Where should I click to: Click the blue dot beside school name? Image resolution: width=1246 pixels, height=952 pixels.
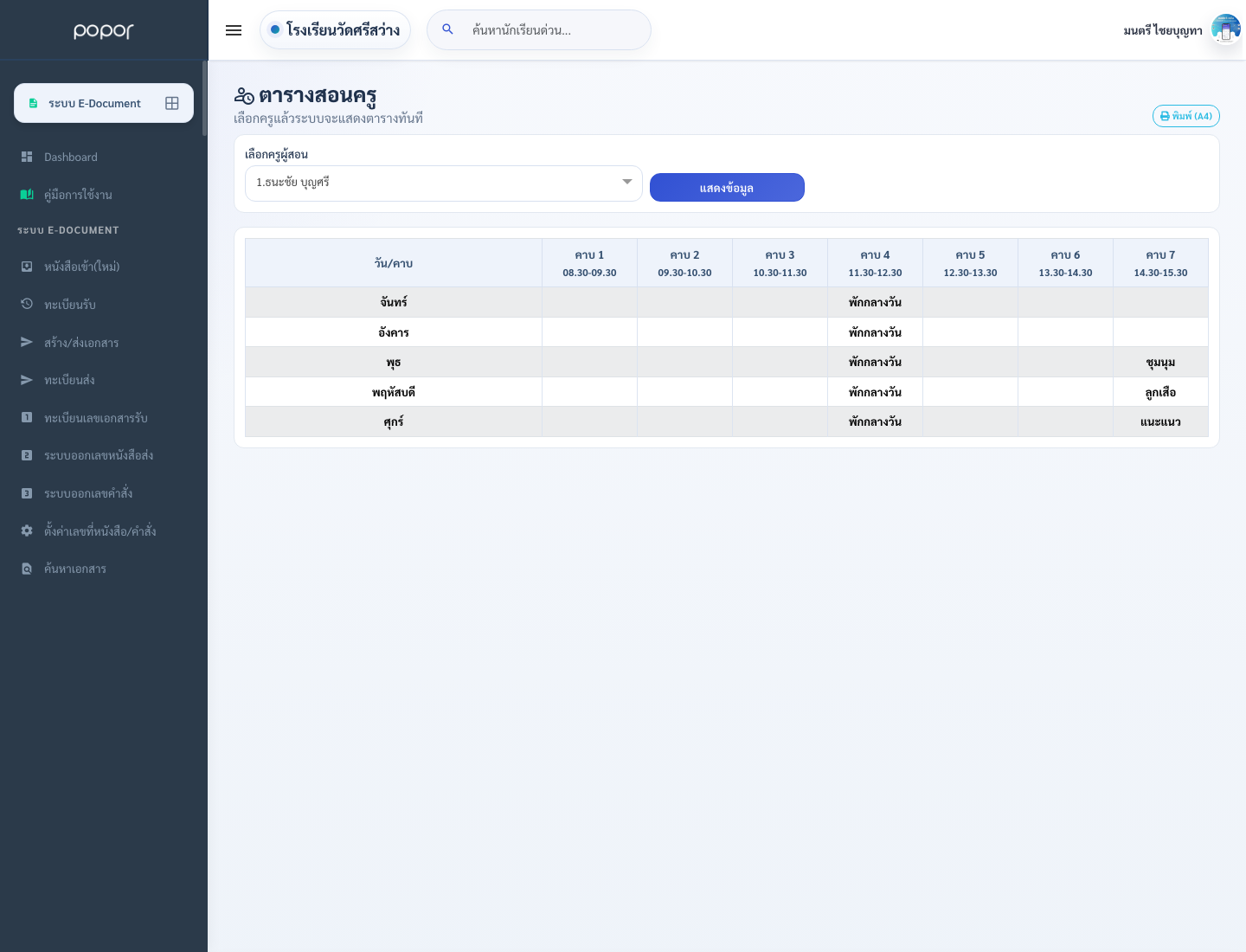point(275,29)
